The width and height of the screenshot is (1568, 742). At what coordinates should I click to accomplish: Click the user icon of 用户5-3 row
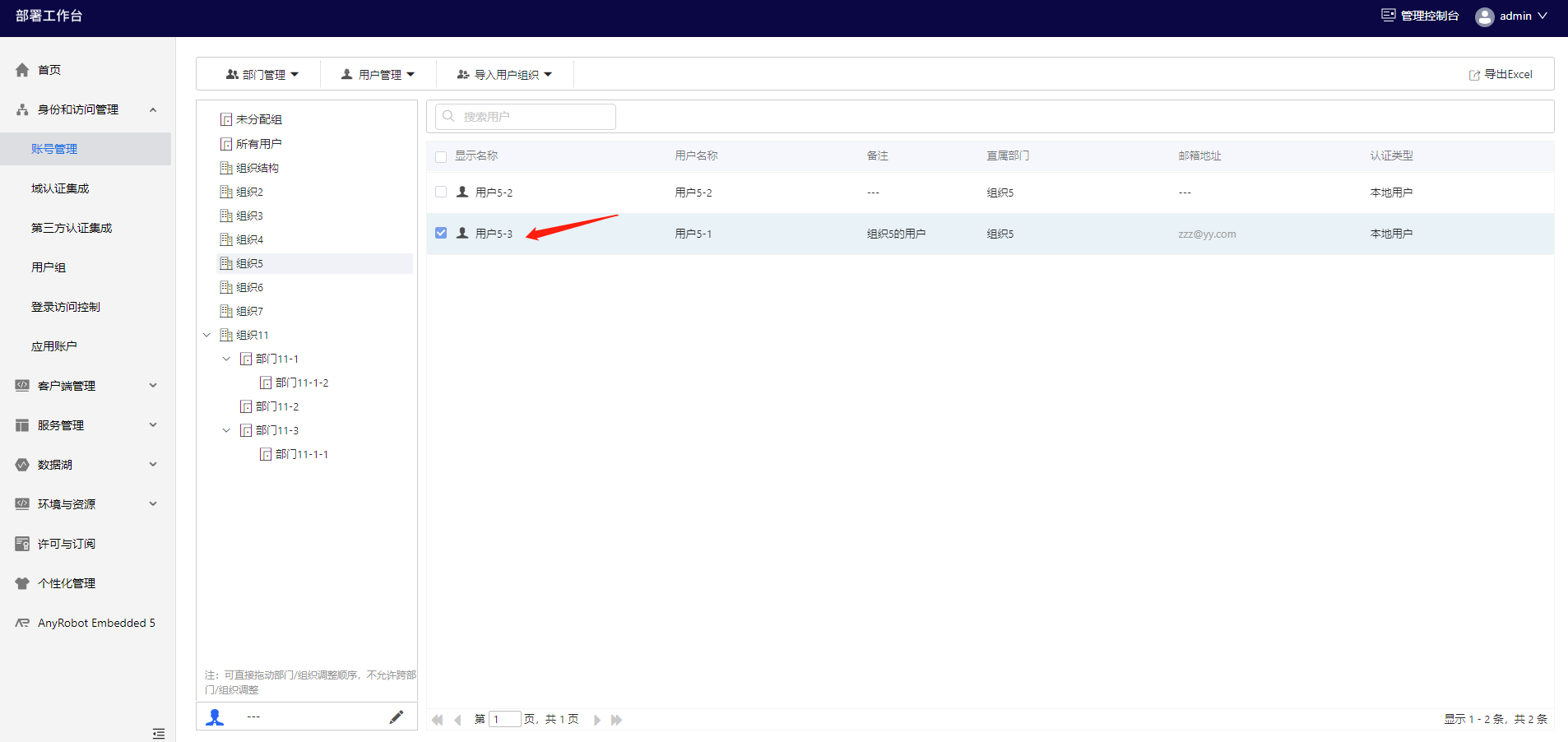[462, 233]
